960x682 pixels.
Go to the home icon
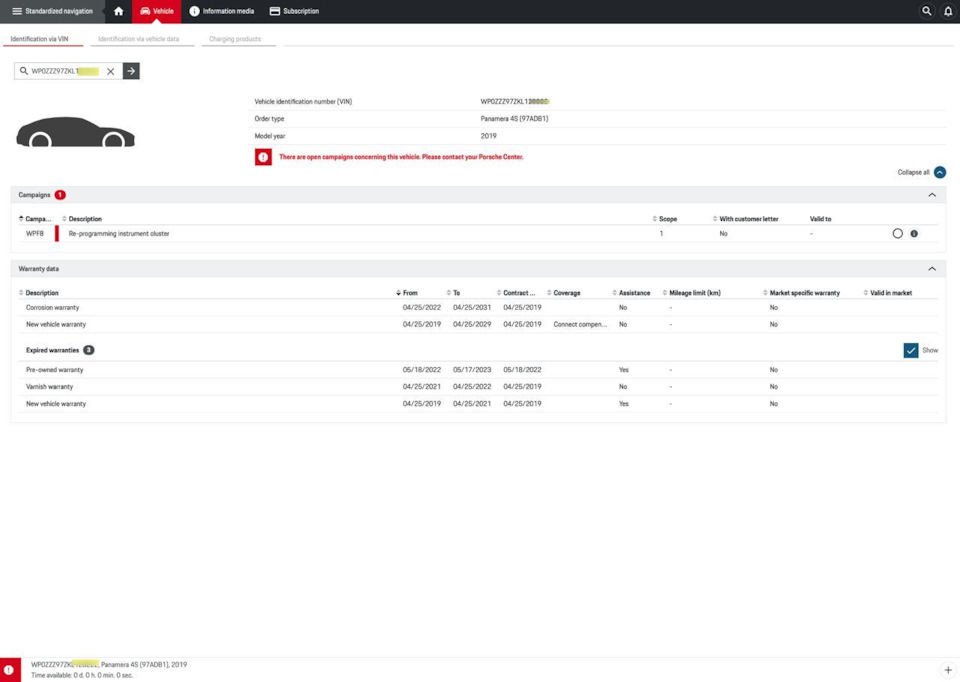coord(119,11)
